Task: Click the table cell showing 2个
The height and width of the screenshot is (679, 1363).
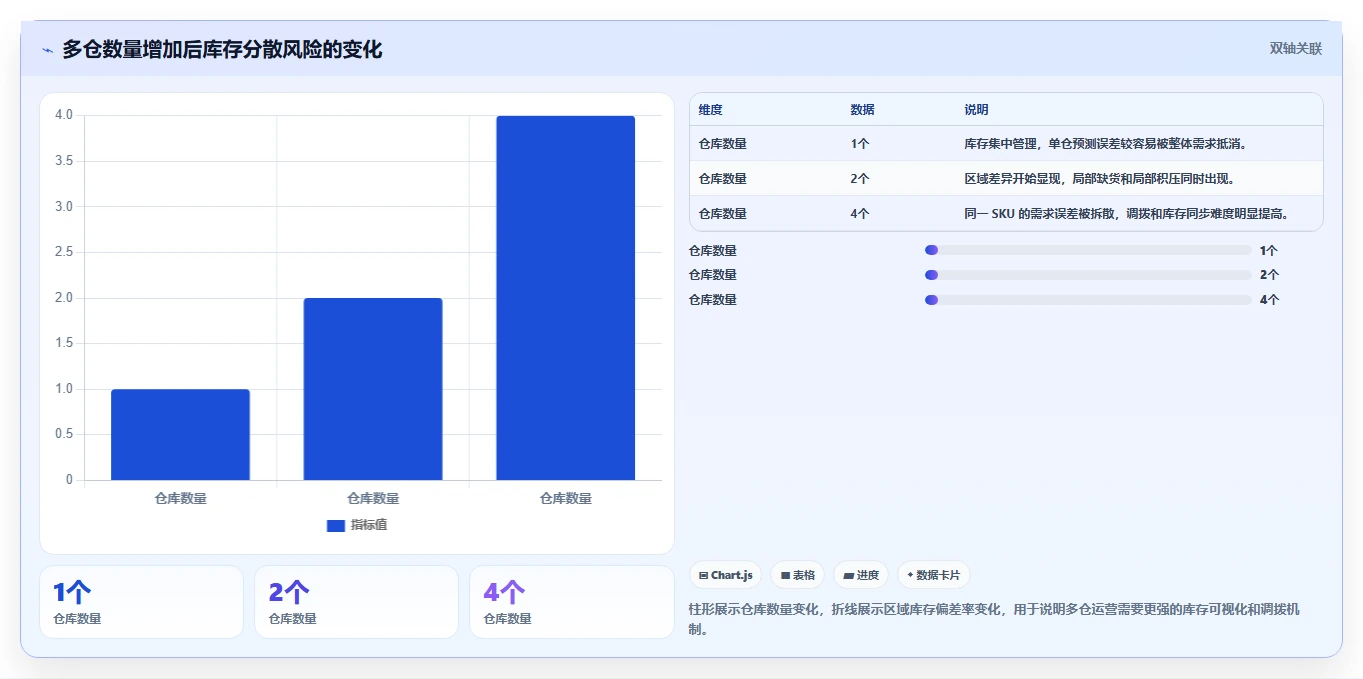Action: point(860,179)
